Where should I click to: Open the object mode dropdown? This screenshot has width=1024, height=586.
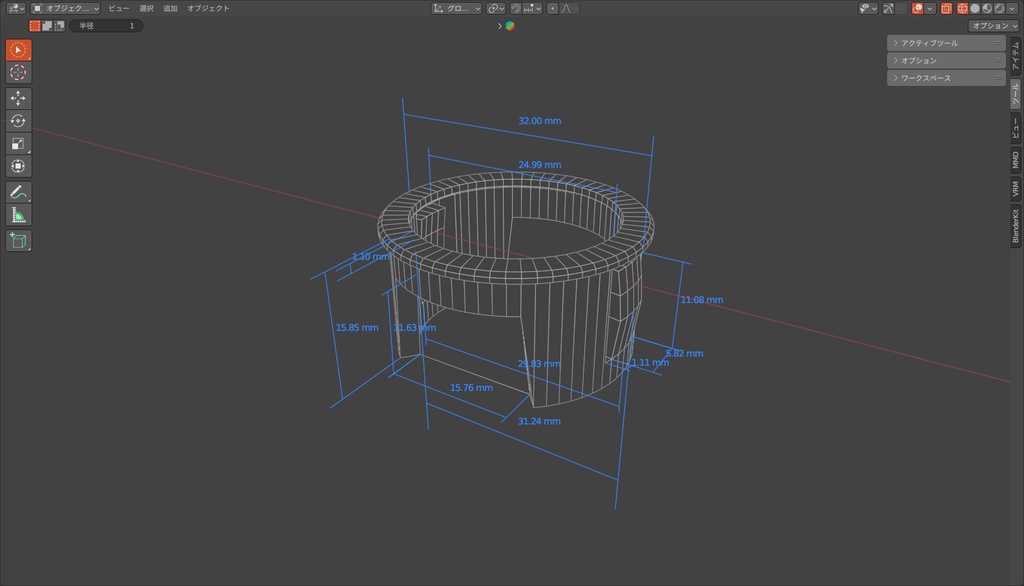[x=65, y=8]
